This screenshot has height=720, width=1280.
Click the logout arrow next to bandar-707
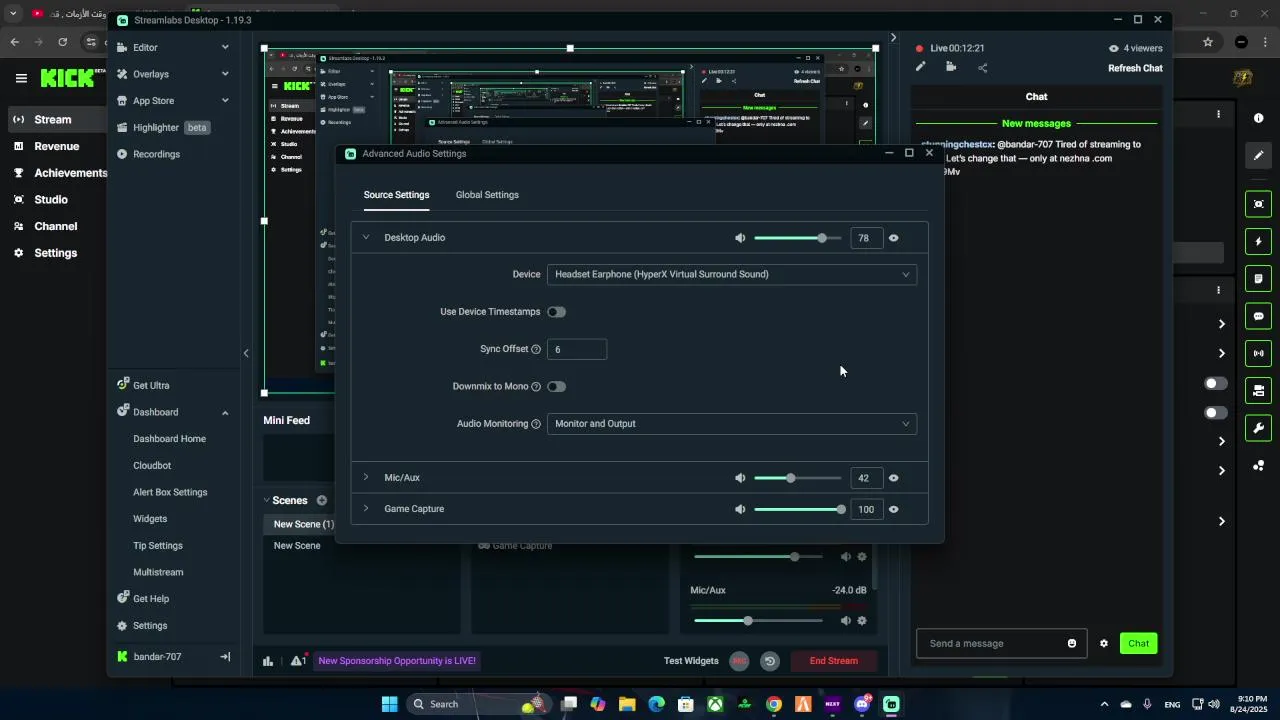[x=225, y=657]
